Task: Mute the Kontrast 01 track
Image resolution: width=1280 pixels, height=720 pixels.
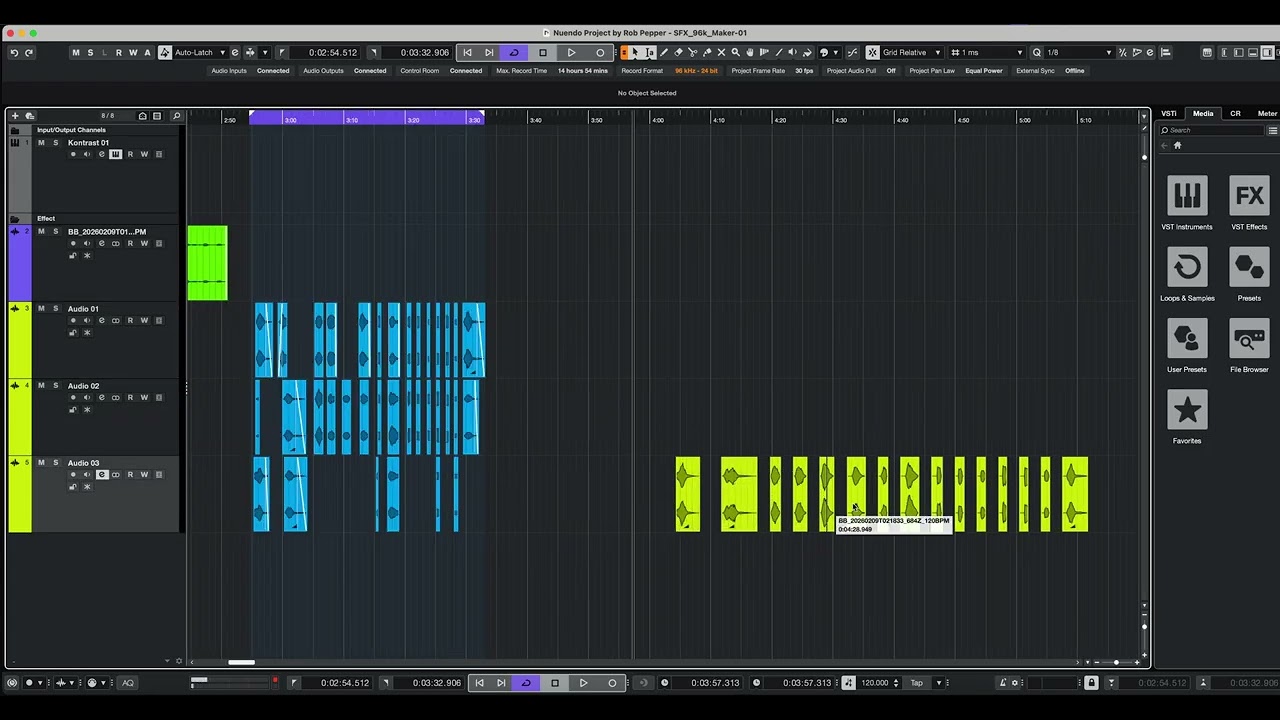Action: coord(41,143)
